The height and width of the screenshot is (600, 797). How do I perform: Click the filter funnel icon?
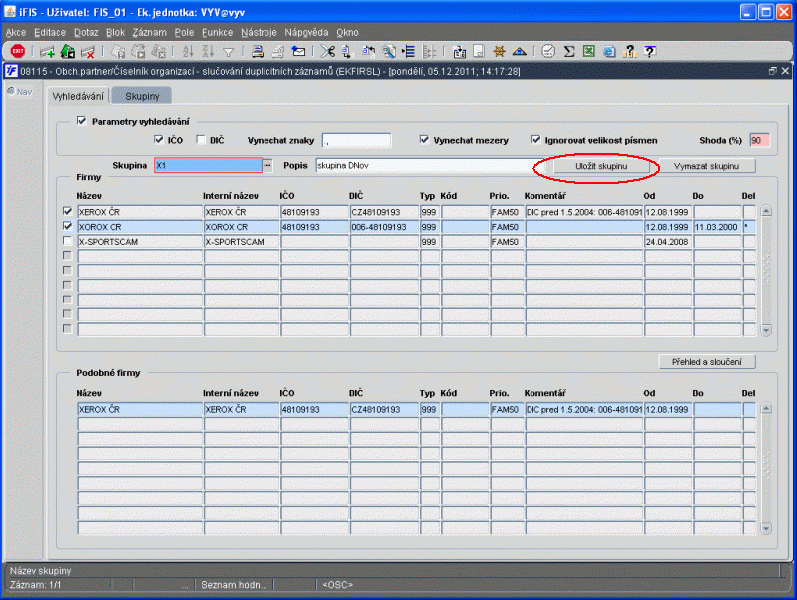point(229,52)
